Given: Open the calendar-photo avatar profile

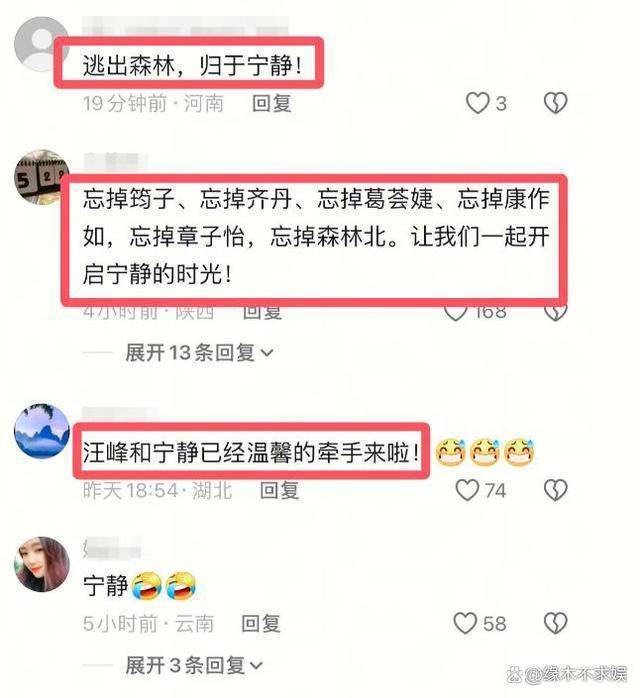Looking at the screenshot, I should (41, 176).
